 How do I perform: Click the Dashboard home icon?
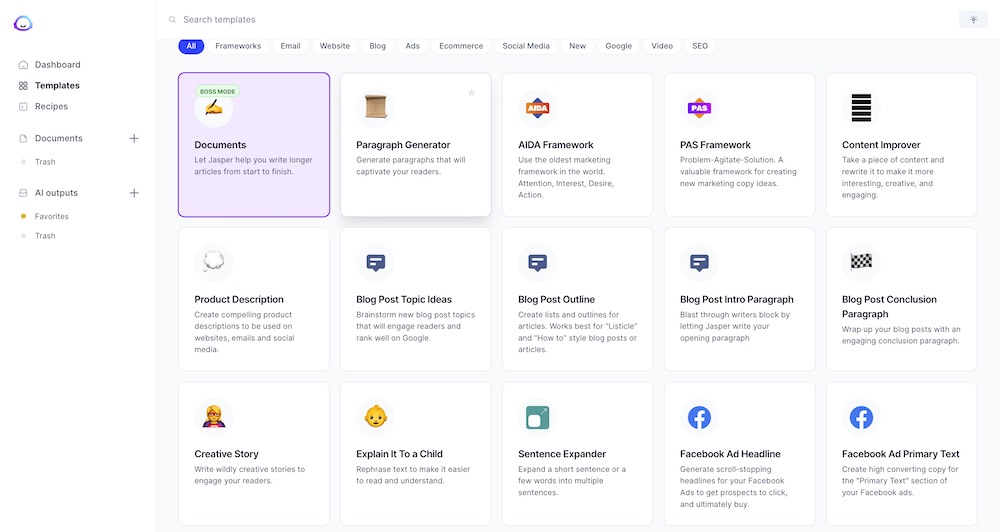click(x=23, y=64)
